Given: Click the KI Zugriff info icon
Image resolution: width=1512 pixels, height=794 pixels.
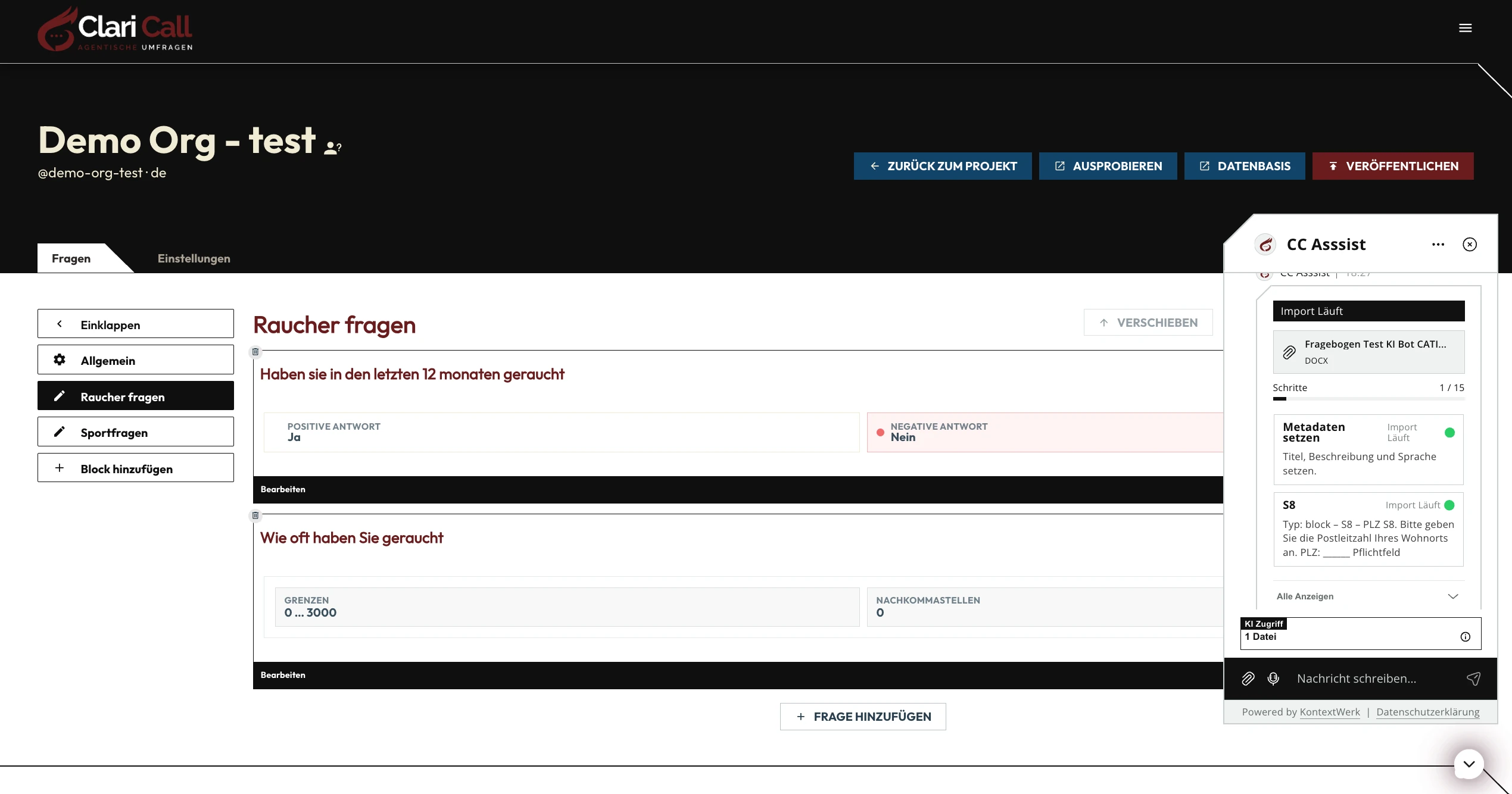Looking at the screenshot, I should (1466, 637).
